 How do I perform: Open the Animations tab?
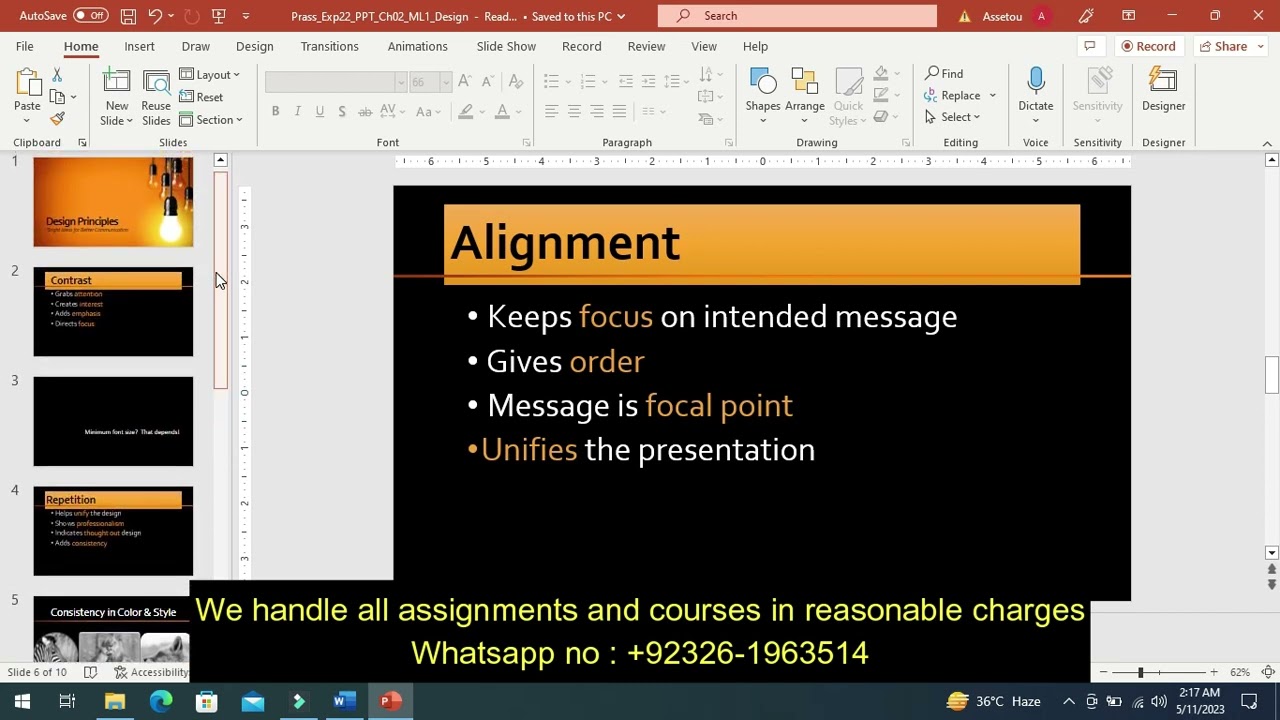click(x=417, y=46)
